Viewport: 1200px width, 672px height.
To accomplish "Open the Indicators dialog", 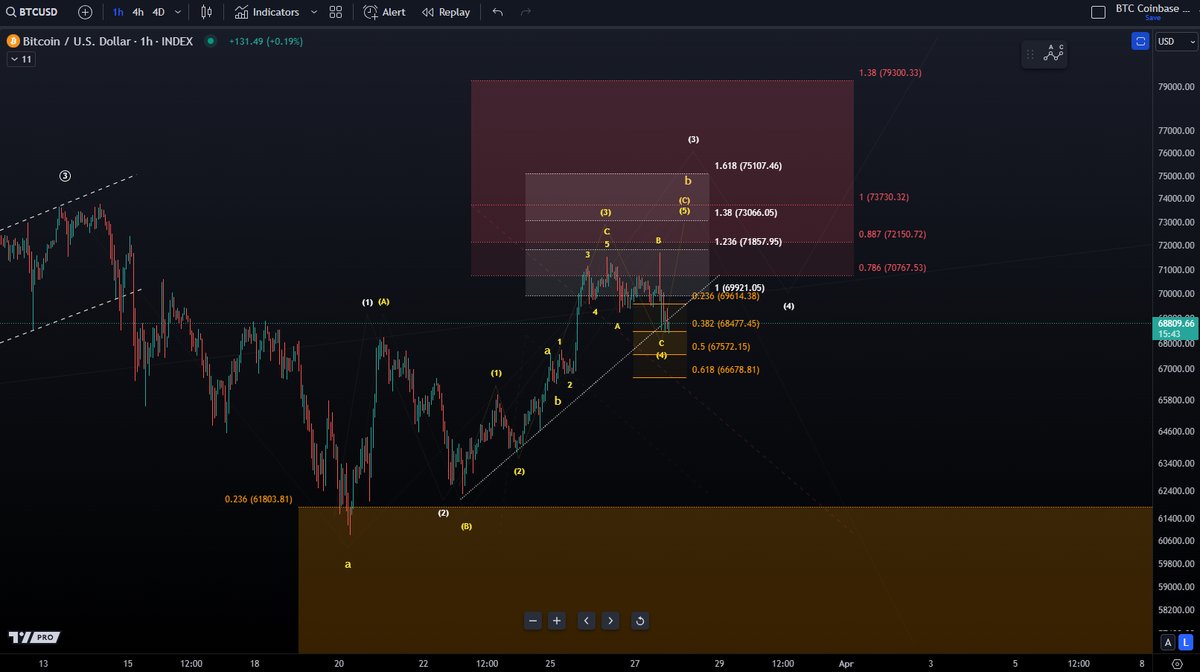I will coord(267,12).
